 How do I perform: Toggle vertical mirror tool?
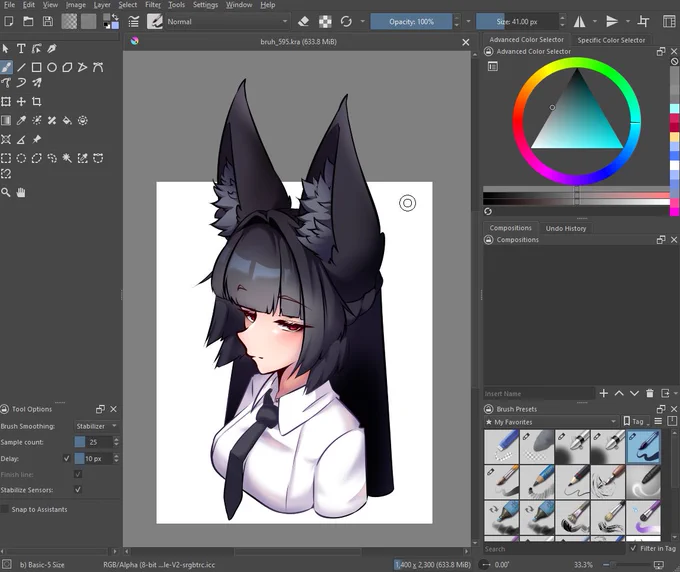[612, 21]
